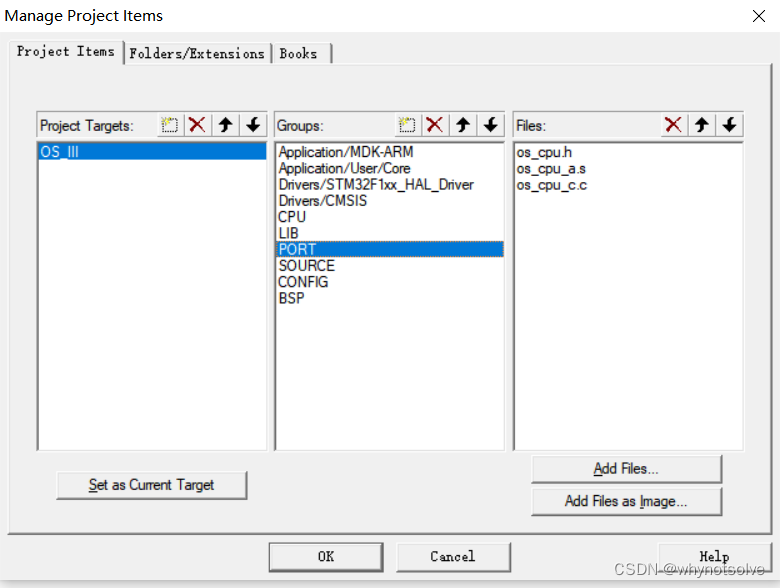The image size is (780, 588).
Task: Select the Application/User/Core group
Action: tap(390, 168)
